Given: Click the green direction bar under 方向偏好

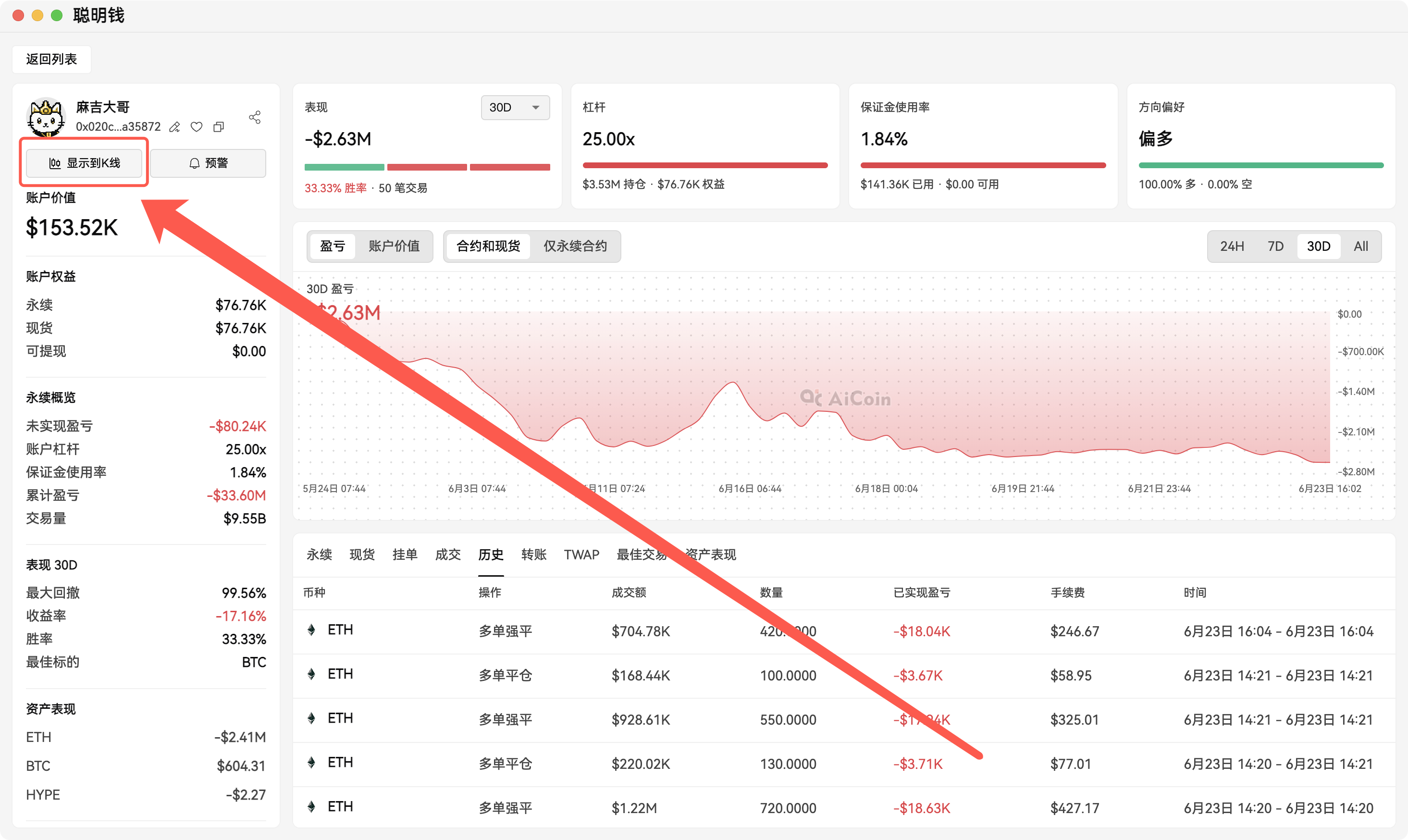Looking at the screenshot, I should point(1261,165).
